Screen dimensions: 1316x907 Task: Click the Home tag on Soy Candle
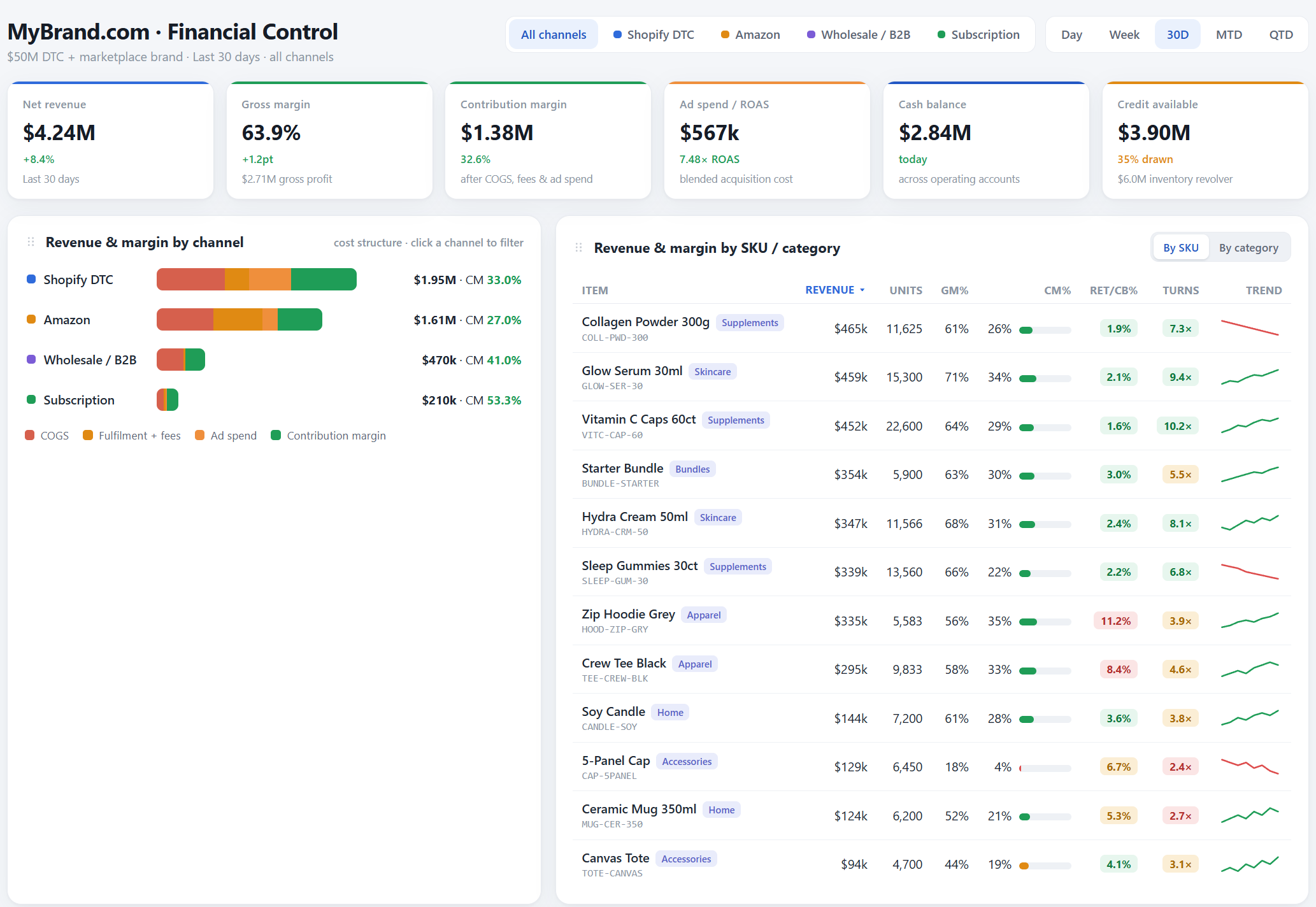670,713
